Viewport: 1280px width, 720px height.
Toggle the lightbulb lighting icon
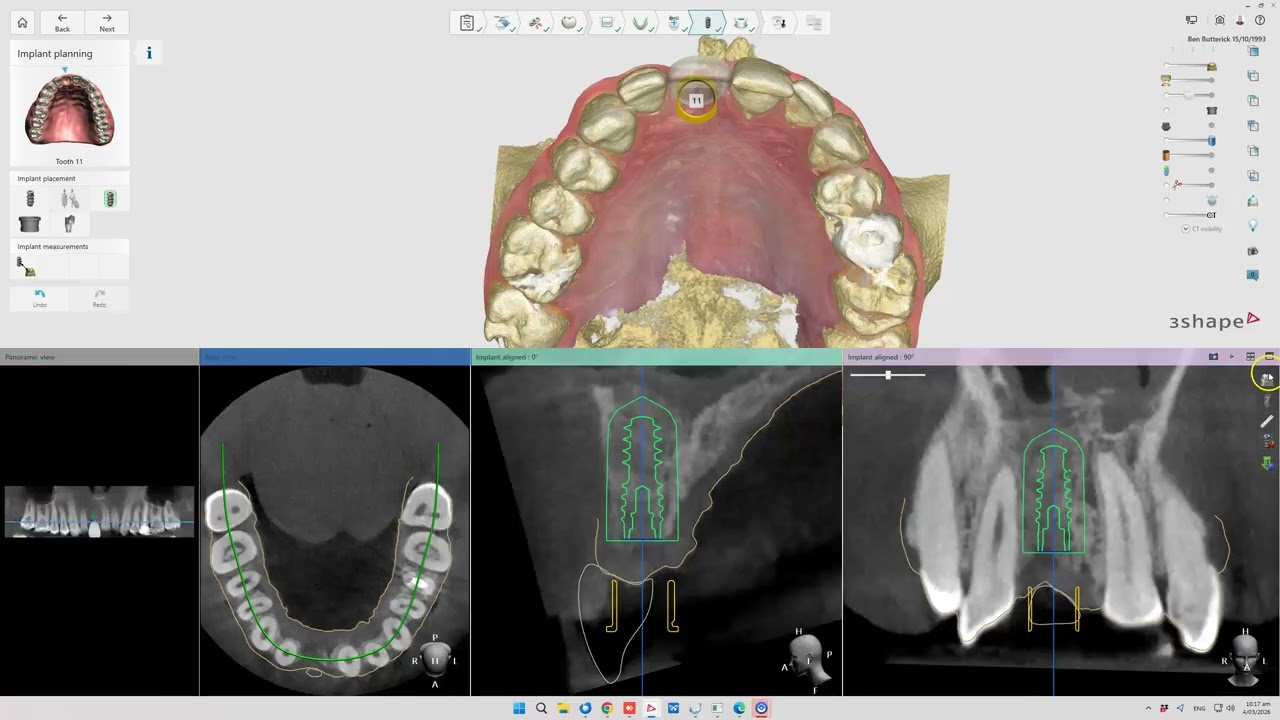[1252, 226]
